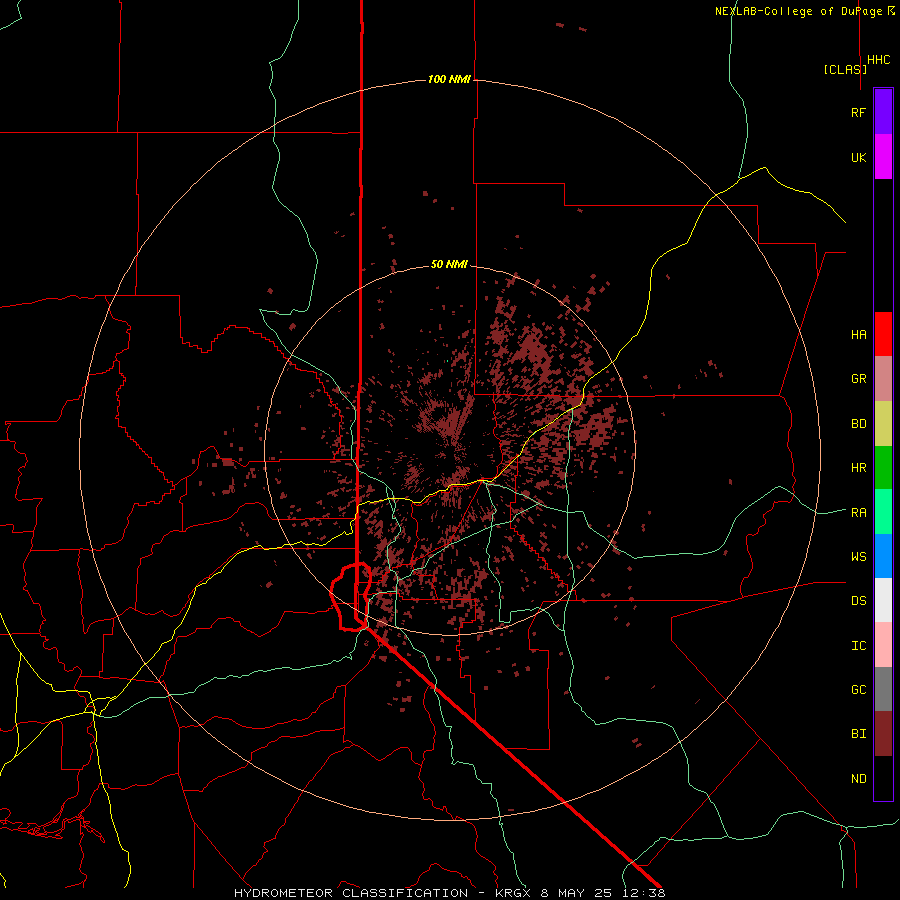Select the BD yellow legend block
The height and width of the screenshot is (900, 900).
pos(883,423)
